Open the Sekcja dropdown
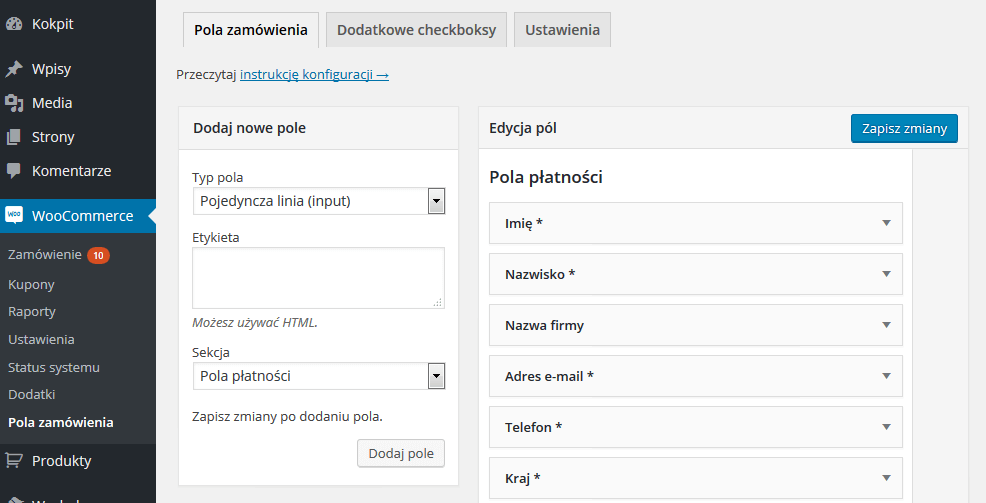The image size is (986, 503). pos(435,376)
